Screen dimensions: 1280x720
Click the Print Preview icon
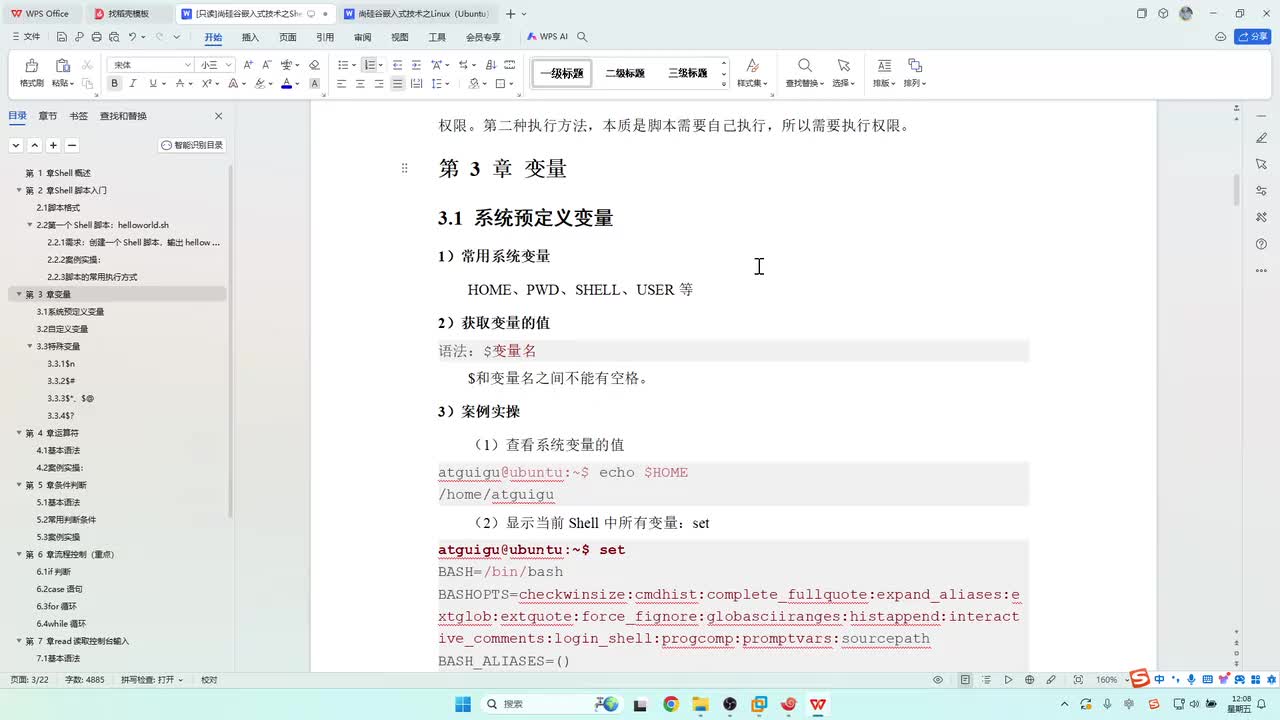pos(113,37)
